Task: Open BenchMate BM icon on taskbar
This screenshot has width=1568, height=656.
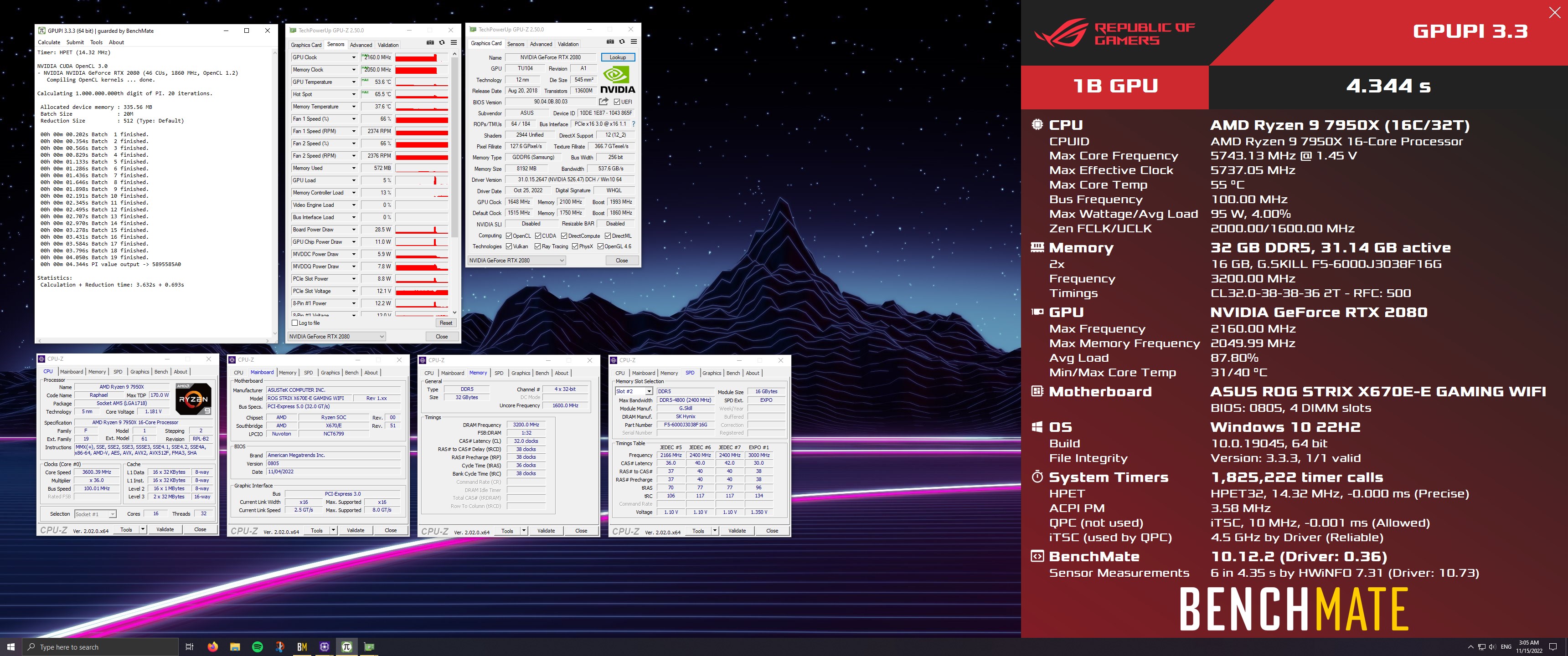Action: coord(302,647)
